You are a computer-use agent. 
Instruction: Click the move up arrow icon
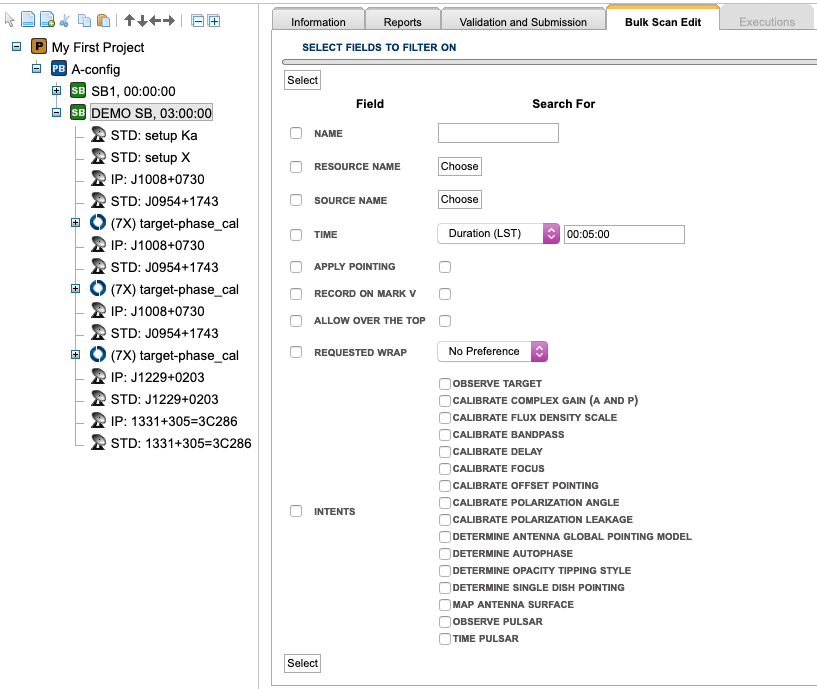[x=129, y=21]
